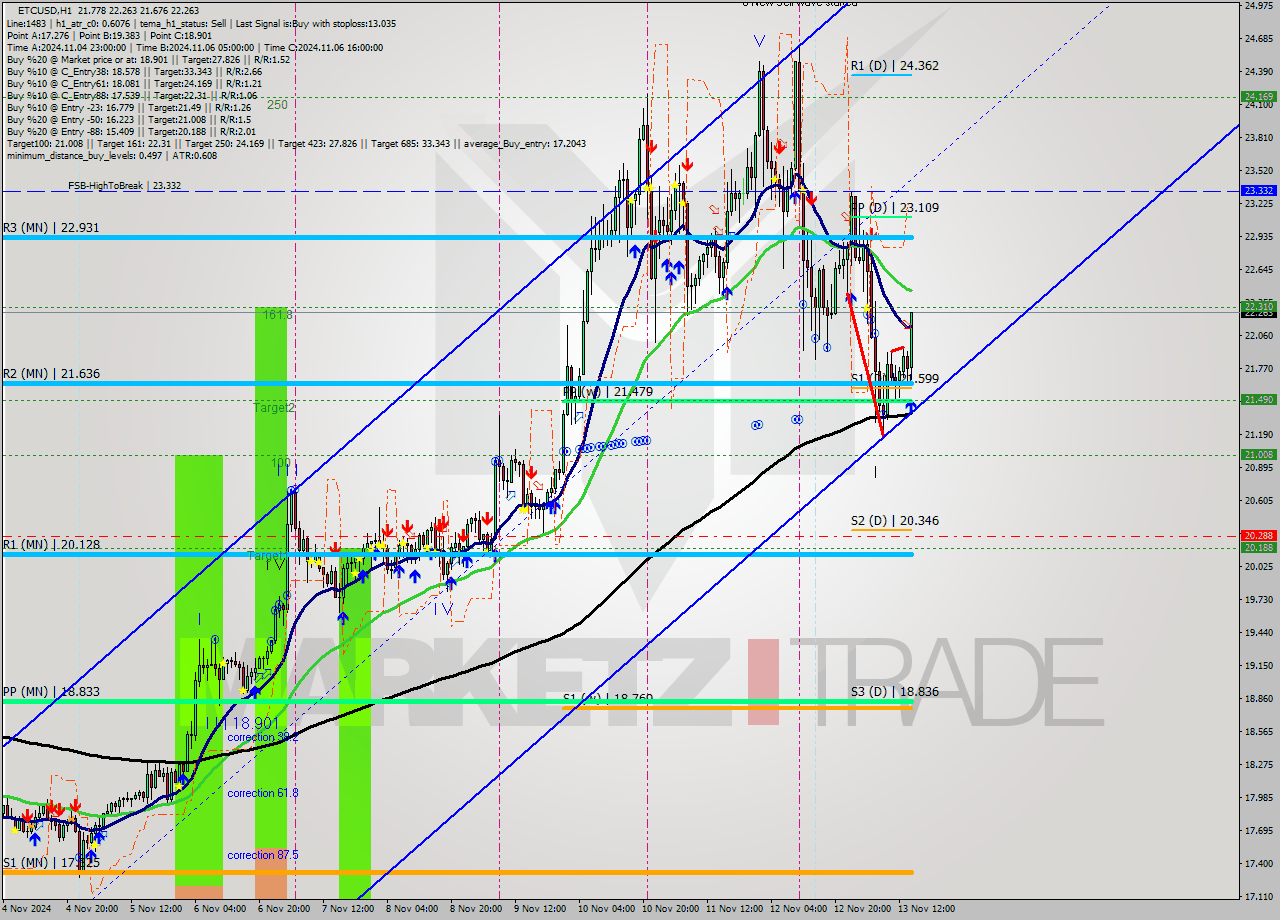Click the green 21.490 price tag on axis
Screen dimensions: 1280x920
(x=1258, y=400)
